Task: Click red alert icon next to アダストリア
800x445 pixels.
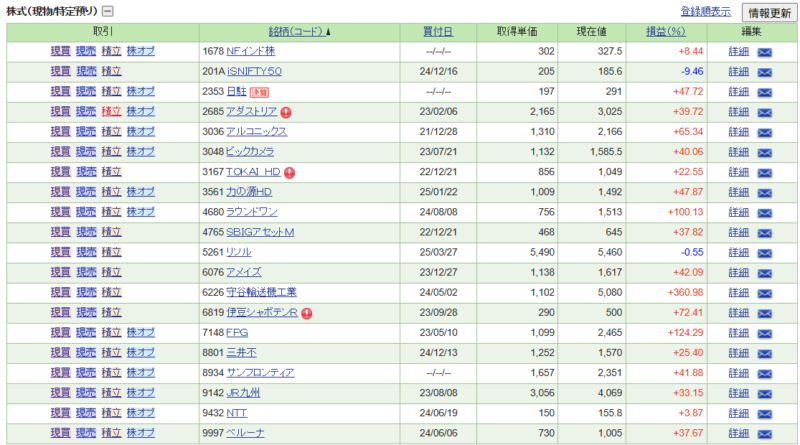Action: (x=286, y=112)
